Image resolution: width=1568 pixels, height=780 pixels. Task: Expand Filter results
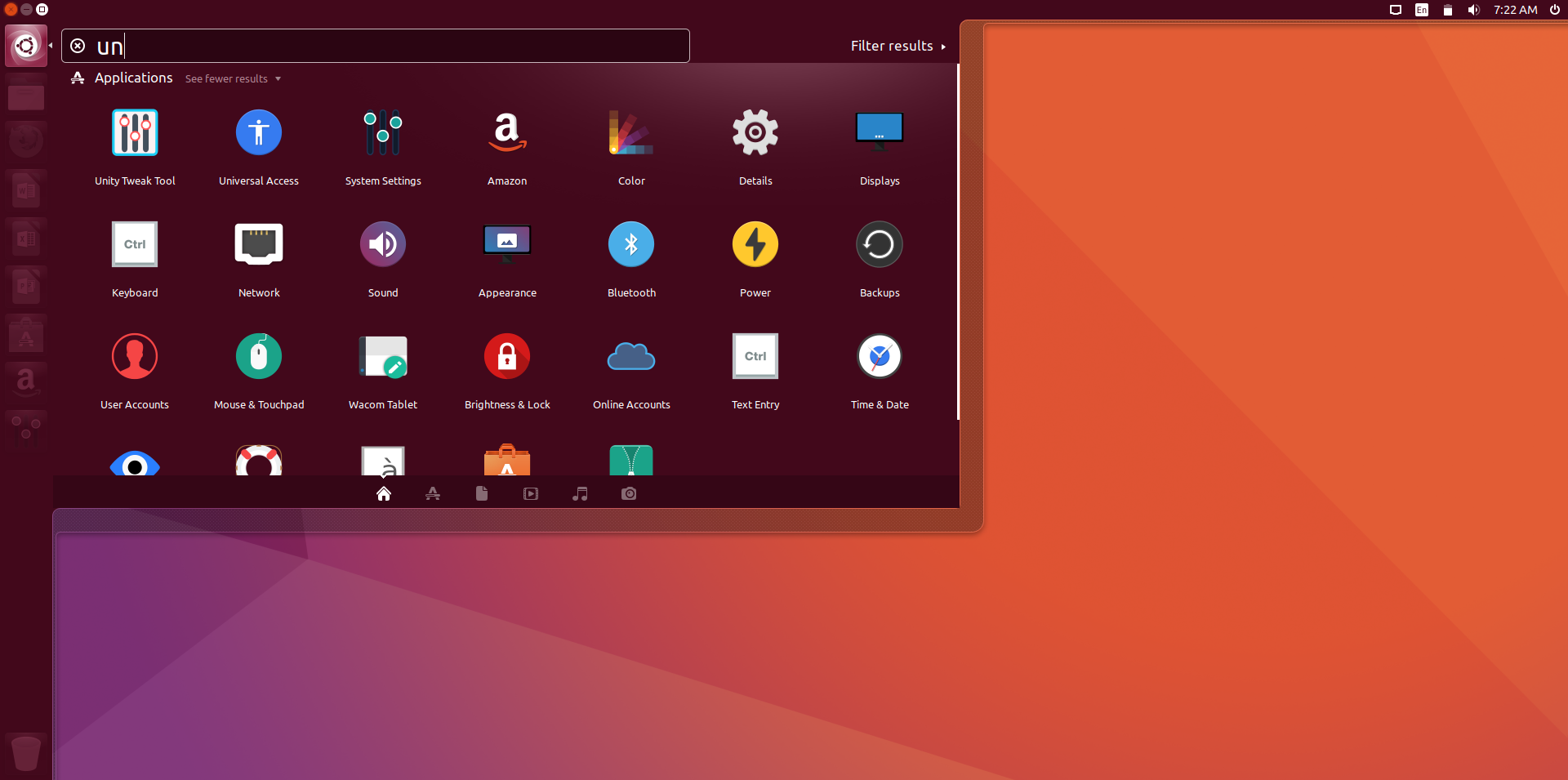point(898,46)
